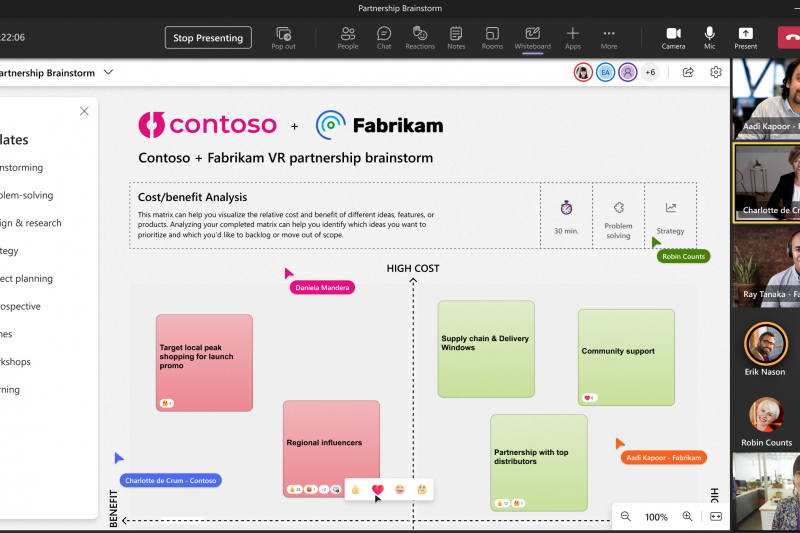Click the Stop Presenting button
The width and height of the screenshot is (800, 533).
point(208,38)
